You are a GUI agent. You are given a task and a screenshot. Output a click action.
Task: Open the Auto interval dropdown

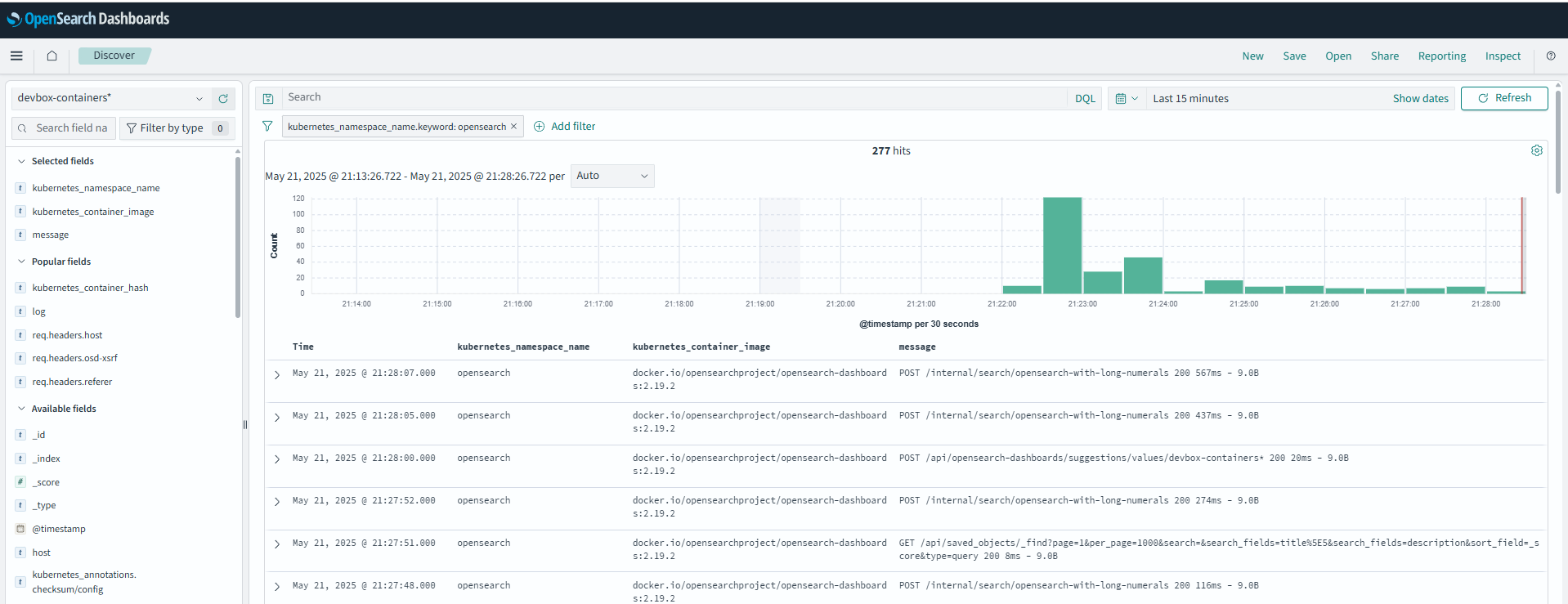tap(612, 176)
